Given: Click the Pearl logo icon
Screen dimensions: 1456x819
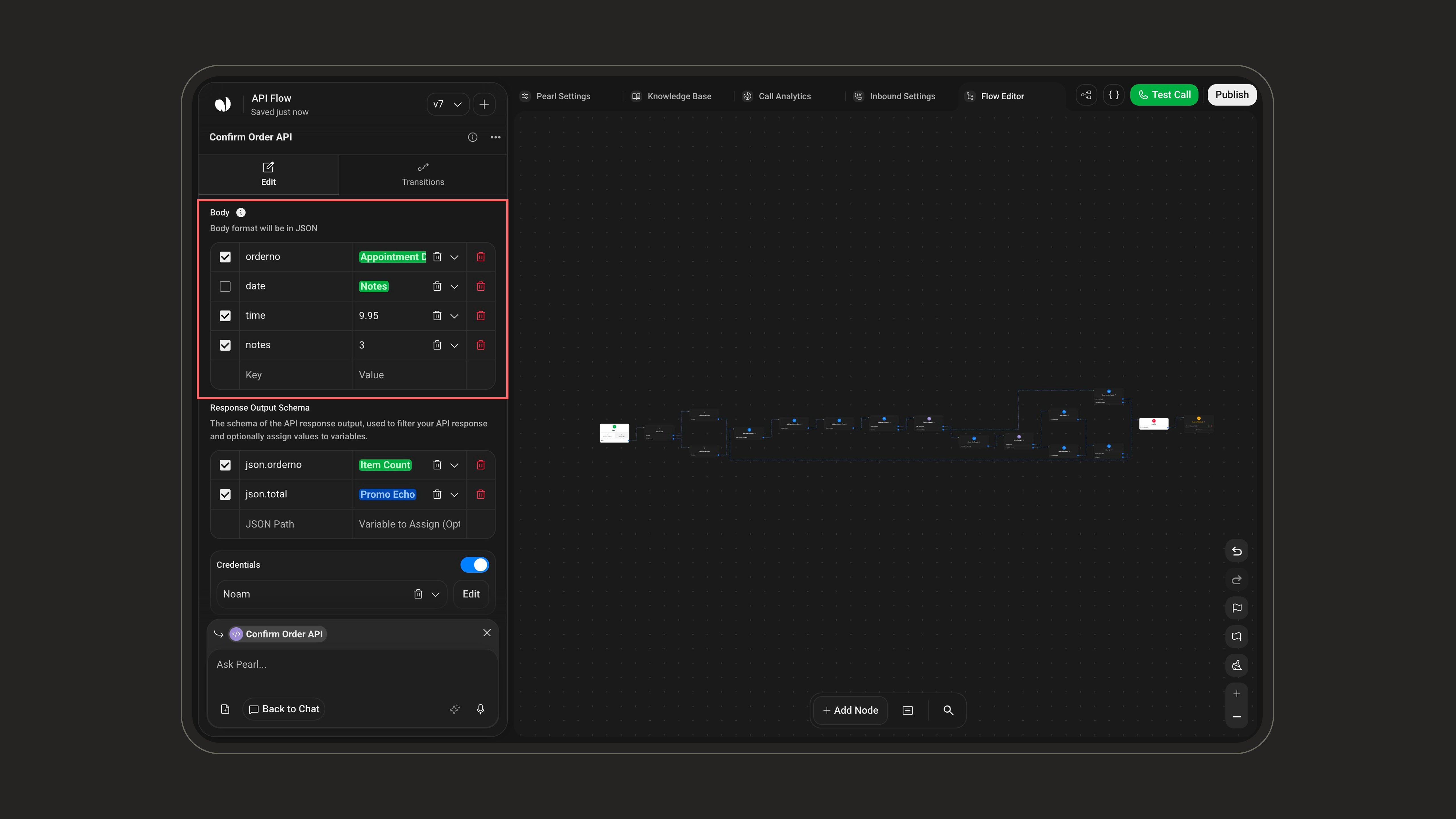Looking at the screenshot, I should [x=223, y=104].
